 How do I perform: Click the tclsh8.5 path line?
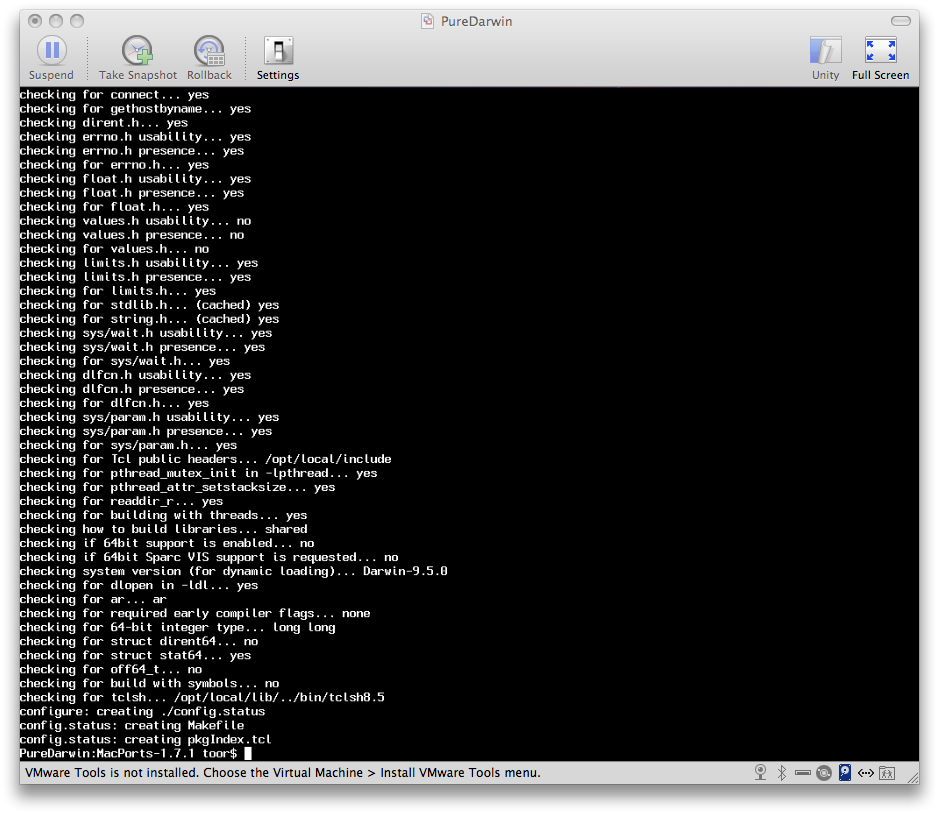coord(202,697)
